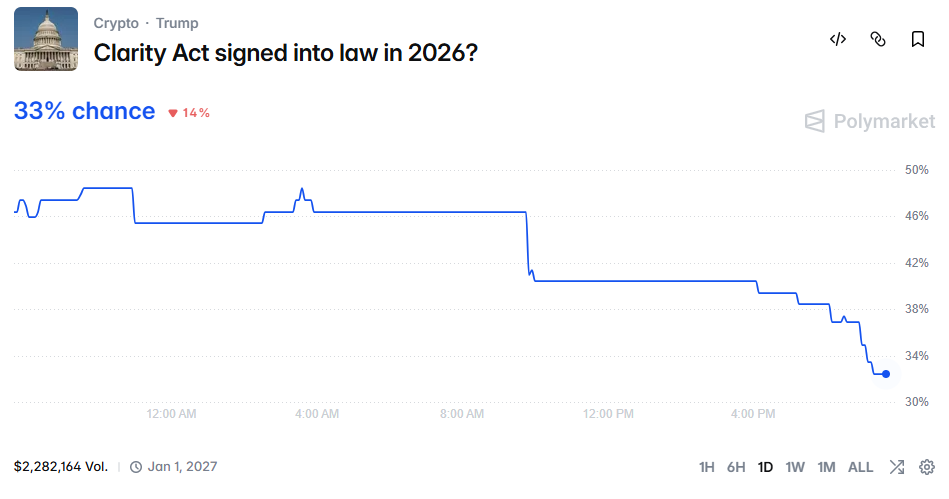Click the current price dot on chart
Image resolution: width=949 pixels, height=499 pixels.
click(886, 374)
